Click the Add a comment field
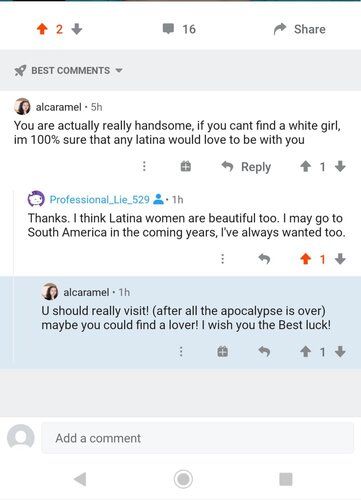Screen dimensions: 361x500 tap(197, 438)
